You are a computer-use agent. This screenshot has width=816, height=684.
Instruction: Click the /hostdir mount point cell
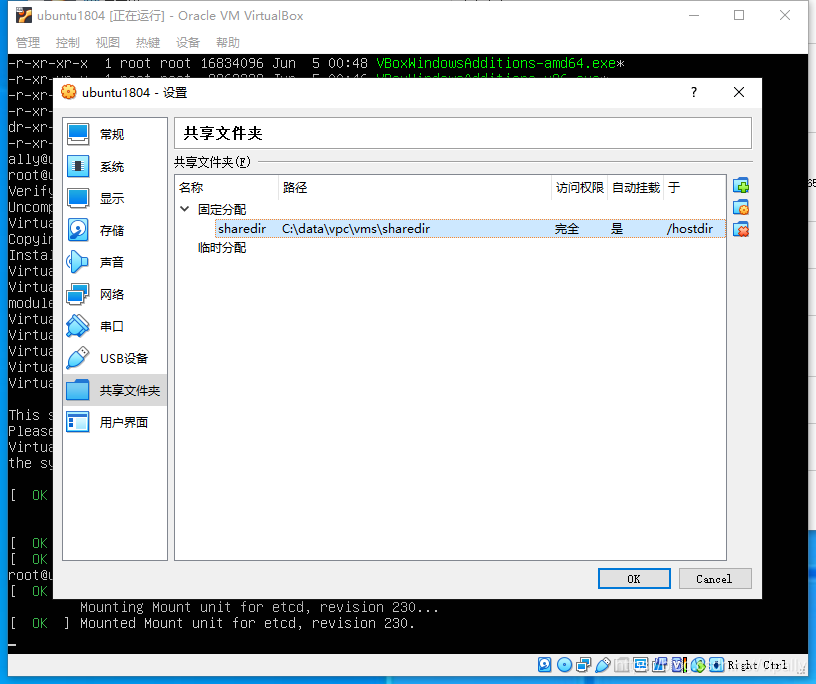[690, 229]
